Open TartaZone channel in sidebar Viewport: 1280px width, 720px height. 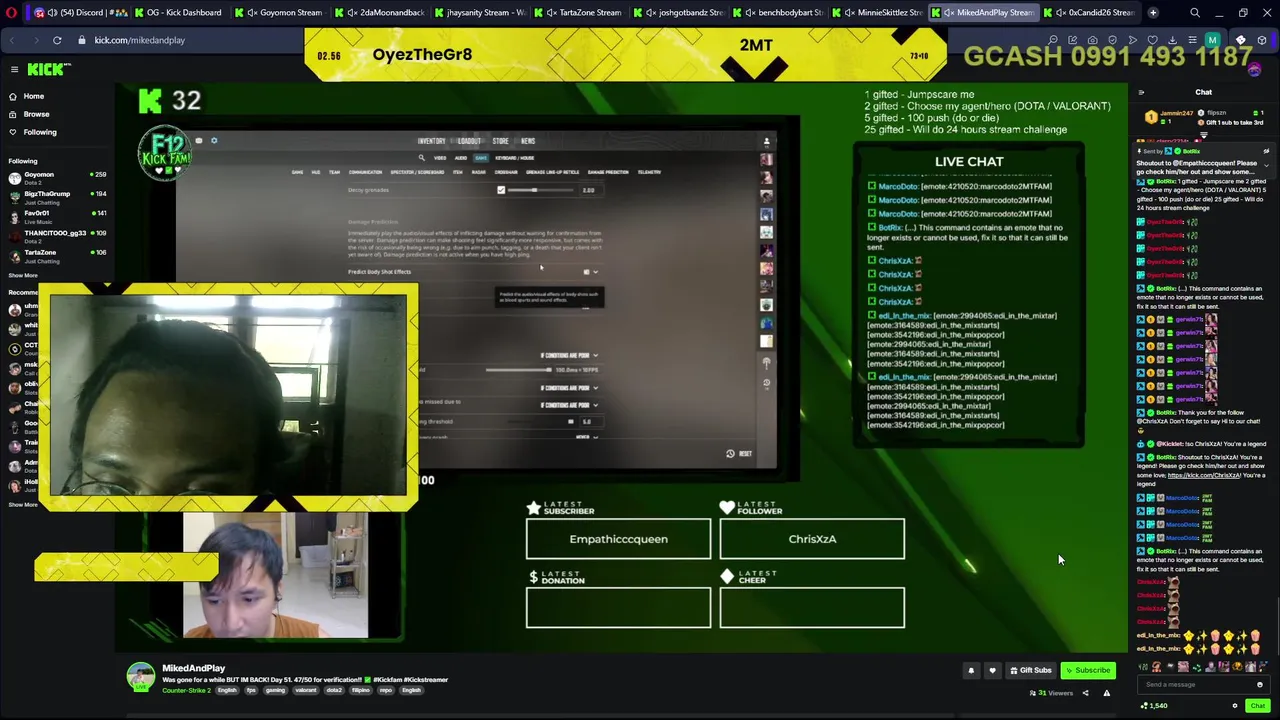[58, 256]
